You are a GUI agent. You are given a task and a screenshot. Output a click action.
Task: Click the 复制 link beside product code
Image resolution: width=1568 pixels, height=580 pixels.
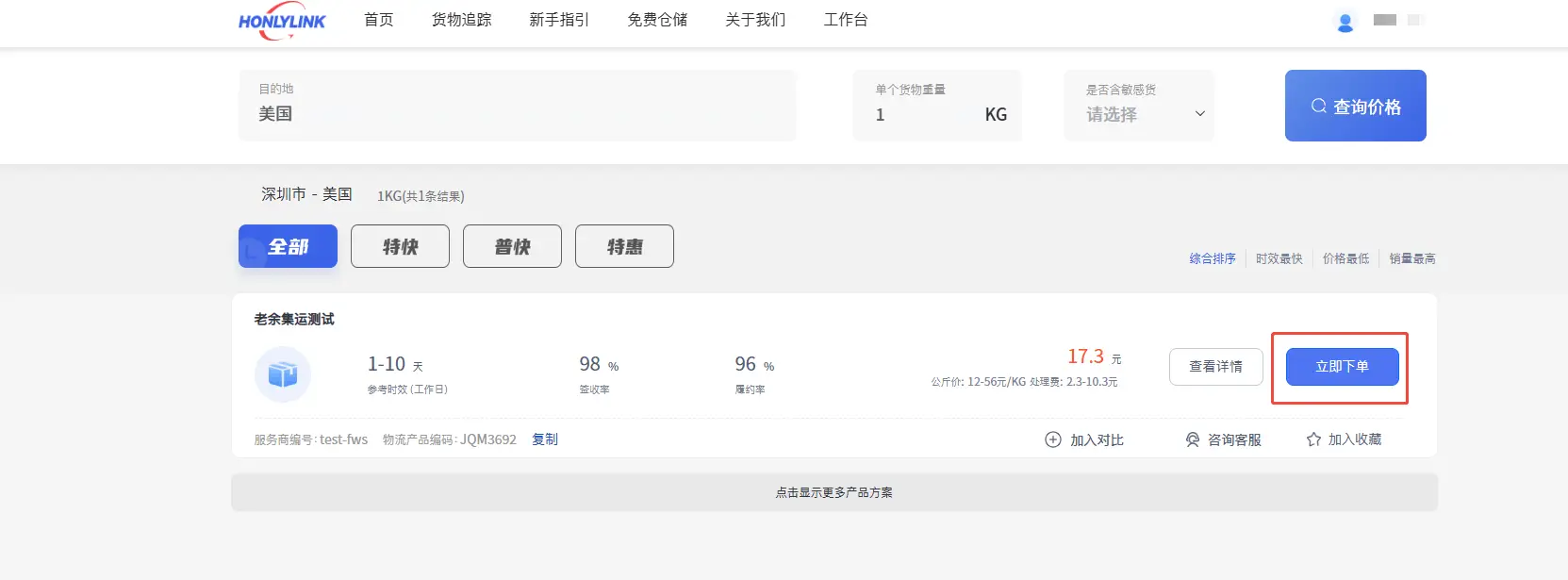pyautogui.click(x=545, y=439)
